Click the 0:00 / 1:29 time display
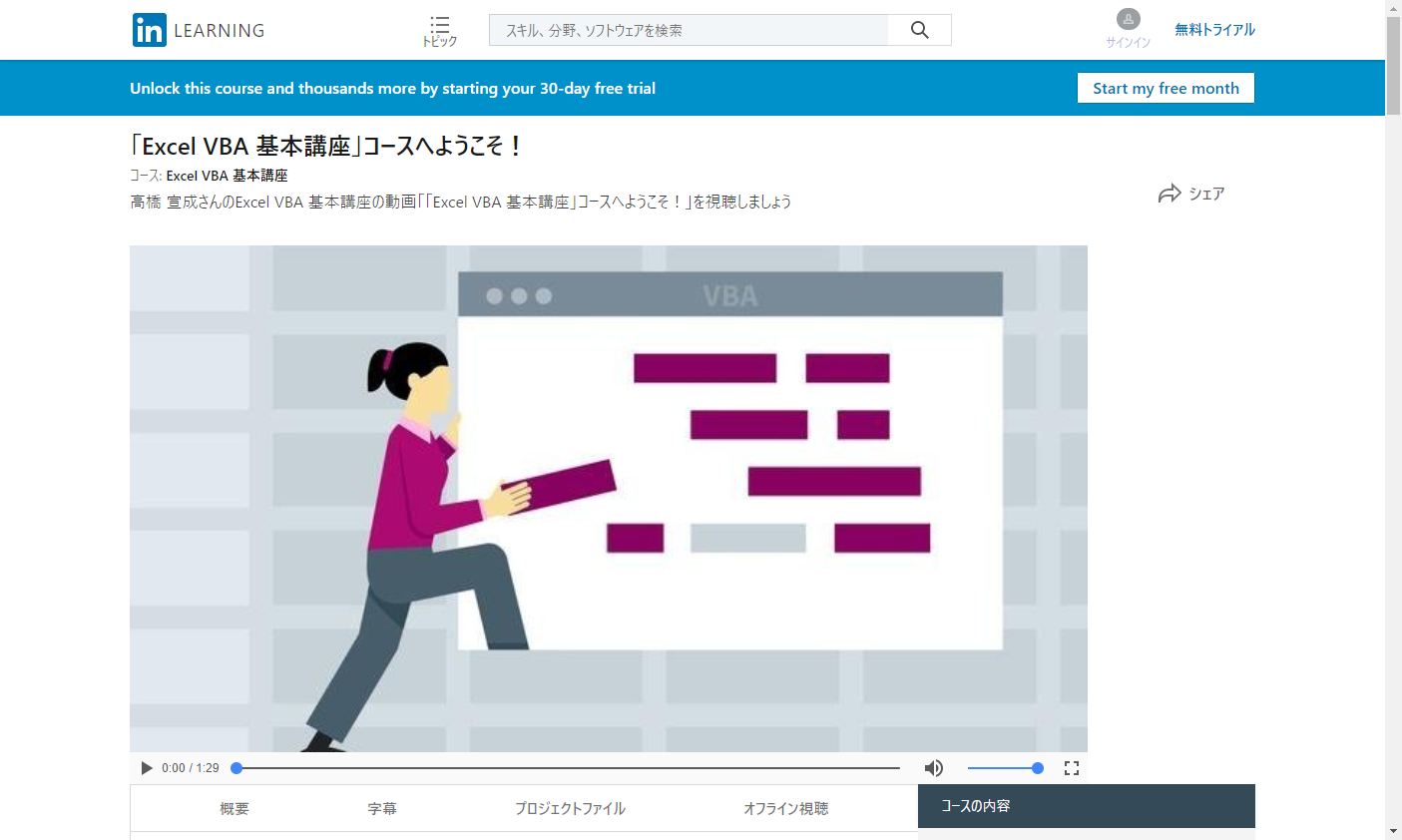 pyautogui.click(x=191, y=768)
